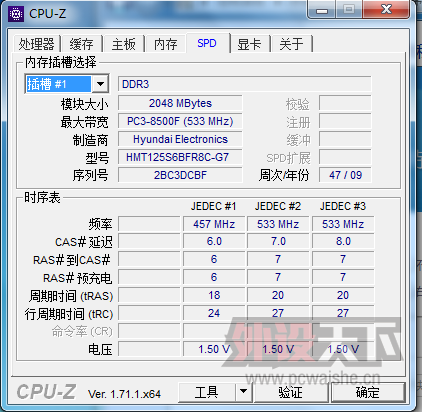Click CAS latency 7.0 value
This screenshot has height=412, width=422.
coord(278,241)
